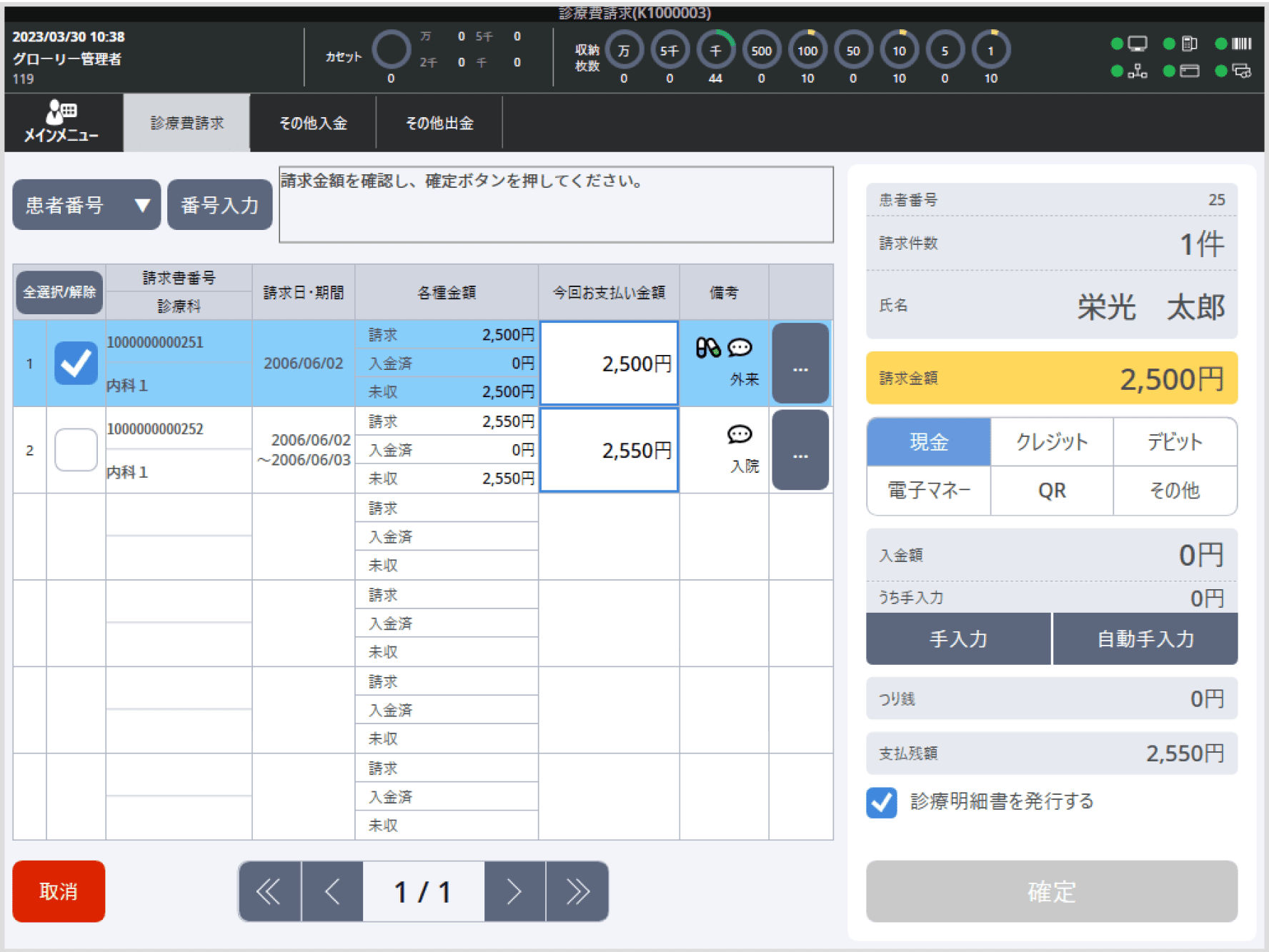Toggle 診療明細書を発行する checkbox
This screenshot has width=1269, height=952.
coord(882,802)
